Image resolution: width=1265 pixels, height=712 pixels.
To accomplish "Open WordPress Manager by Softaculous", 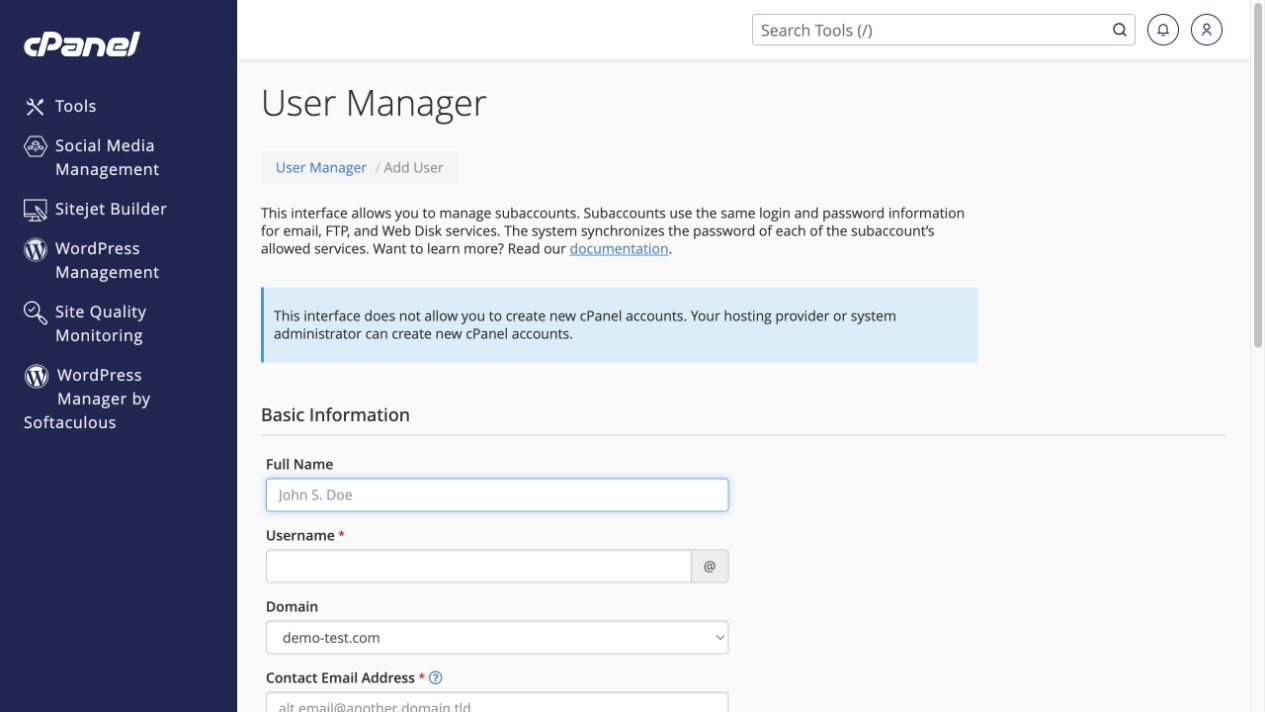I will point(87,399).
